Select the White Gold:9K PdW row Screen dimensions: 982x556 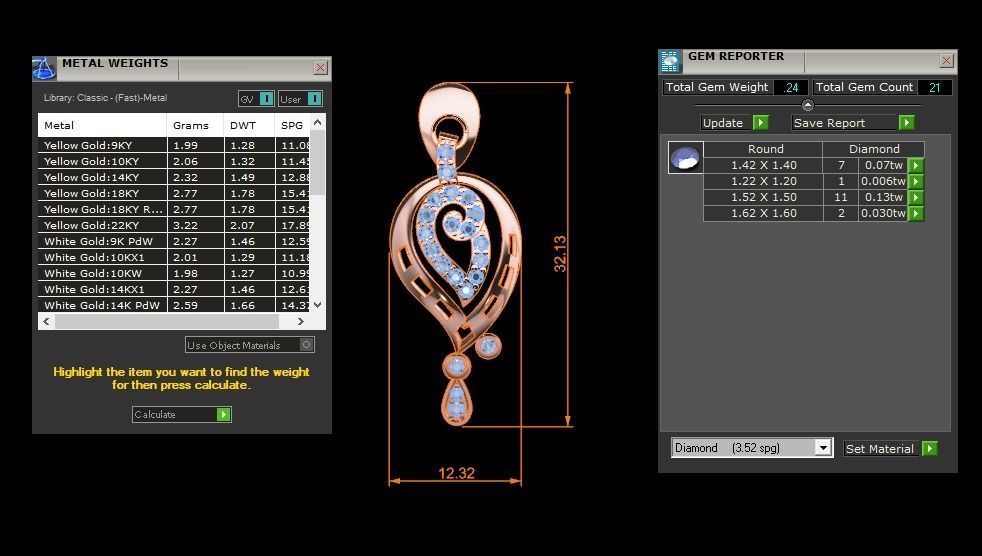pyautogui.click(x=173, y=241)
